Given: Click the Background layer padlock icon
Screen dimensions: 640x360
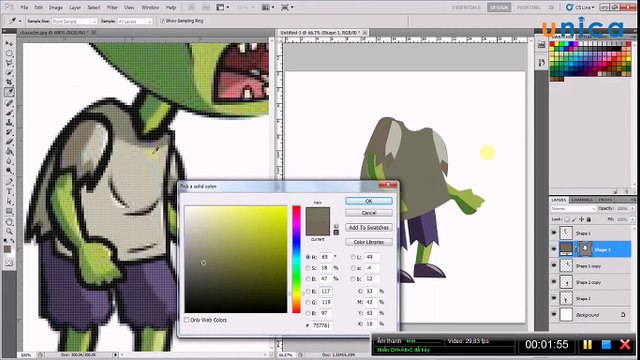Looking at the screenshot, I should [x=623, y=315].
